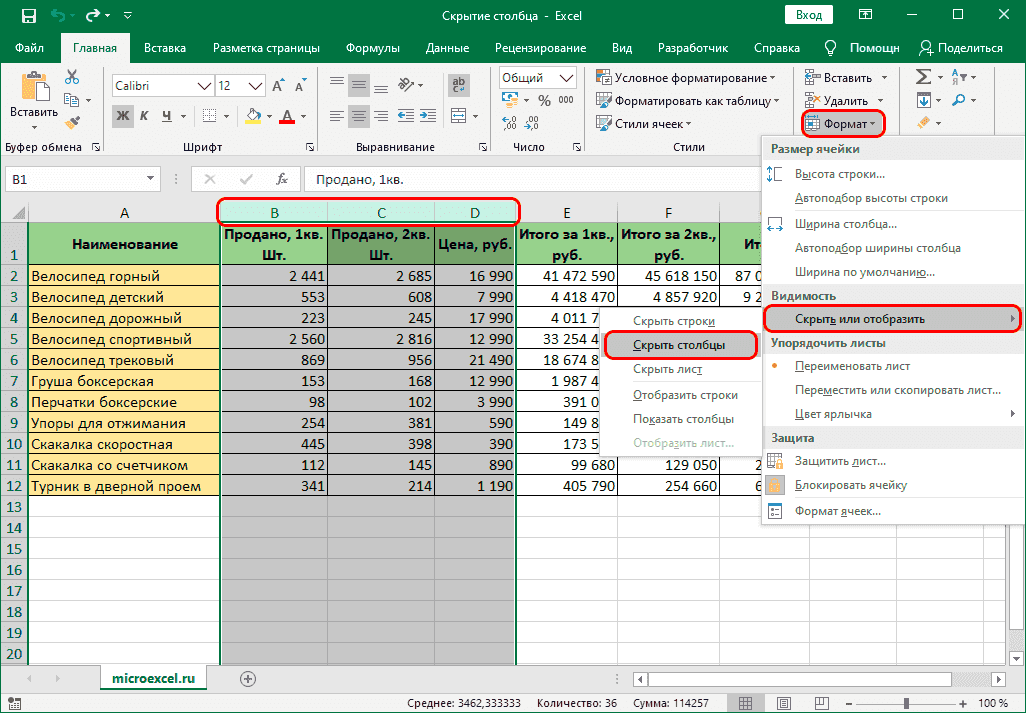
Task: Toggle Bold (Ж) formatting
Action: point(123,116)
